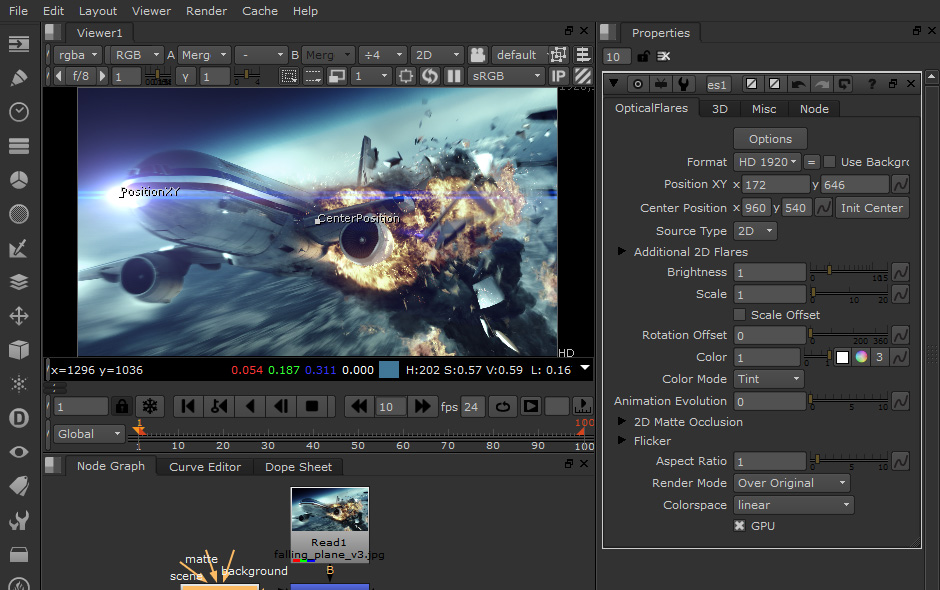Pause viewer updates with pause icon
The height and width of the screenshot is (590, 940).
click(454, 76)
